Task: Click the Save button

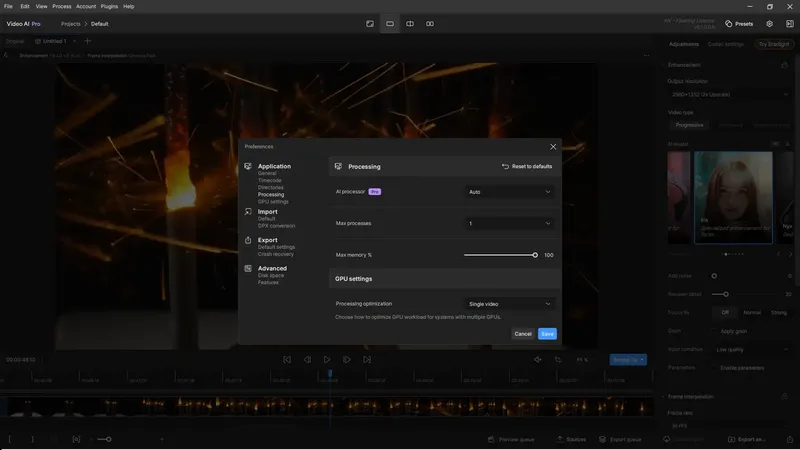Action: [x=547, y=334]
